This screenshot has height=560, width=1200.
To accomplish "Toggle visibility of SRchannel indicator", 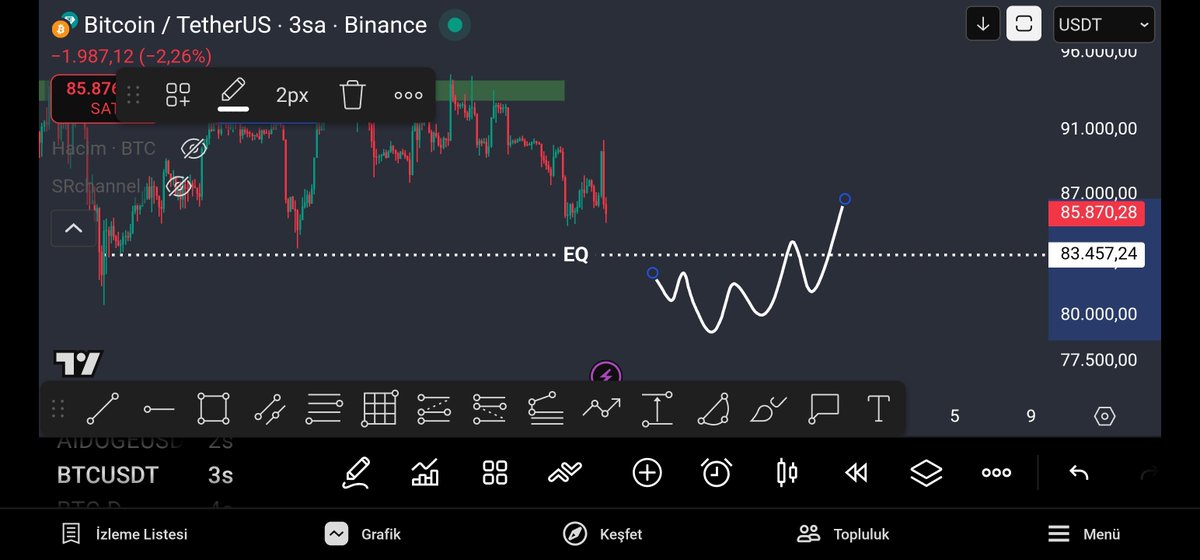I will coord(178,186).
